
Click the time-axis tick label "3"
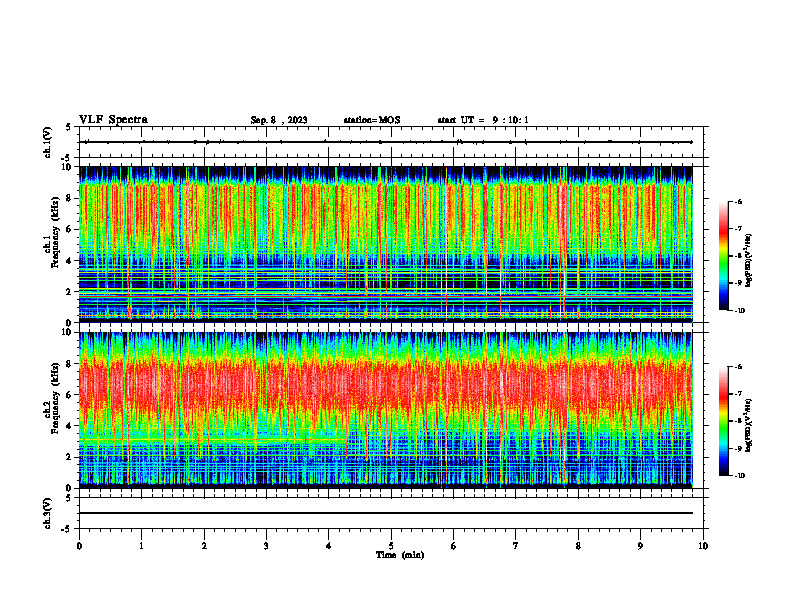click(266, 546)
